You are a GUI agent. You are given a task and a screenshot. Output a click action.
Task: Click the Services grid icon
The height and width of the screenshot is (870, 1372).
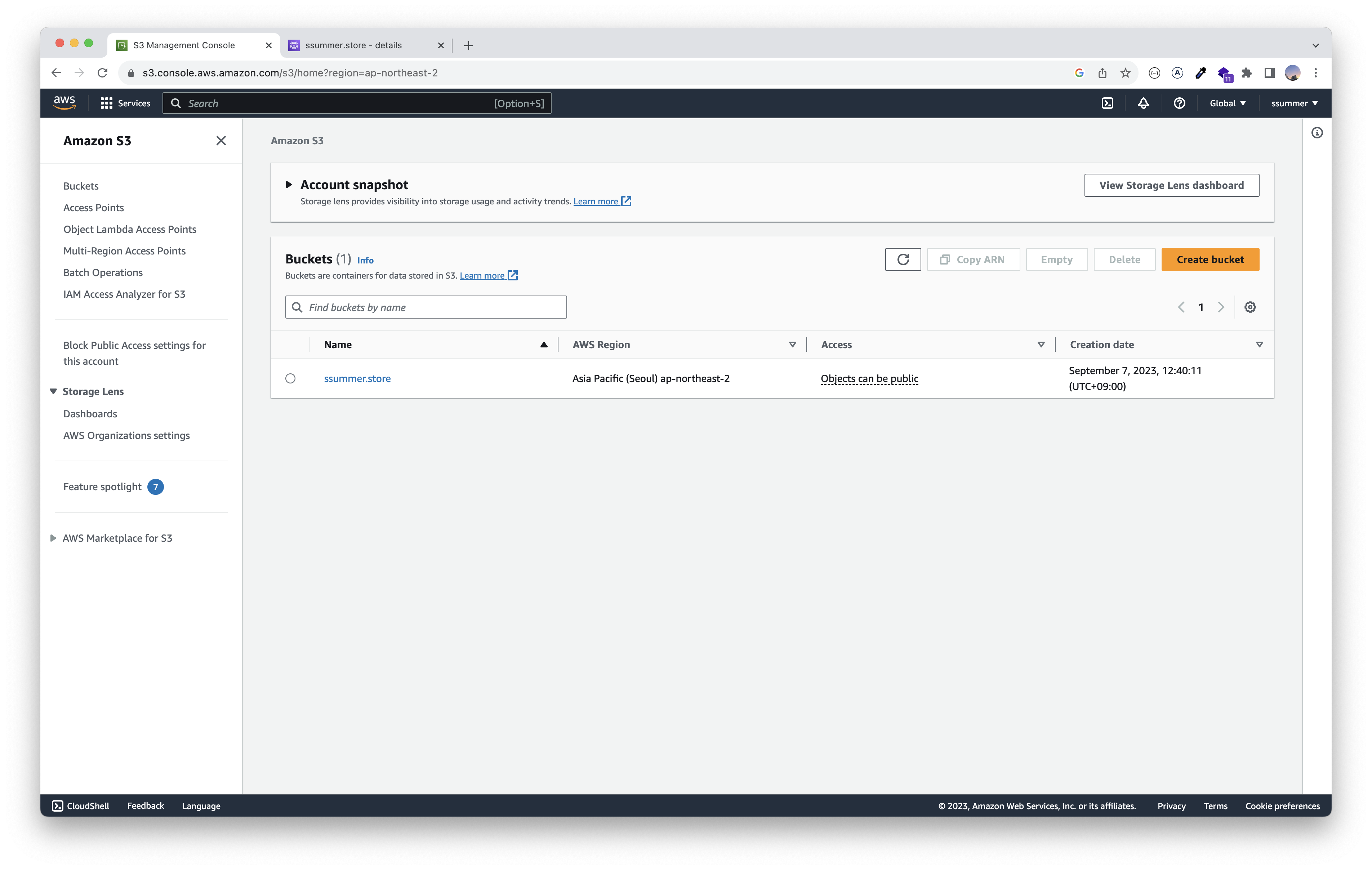pyautogui.click(x=106, y=103)
